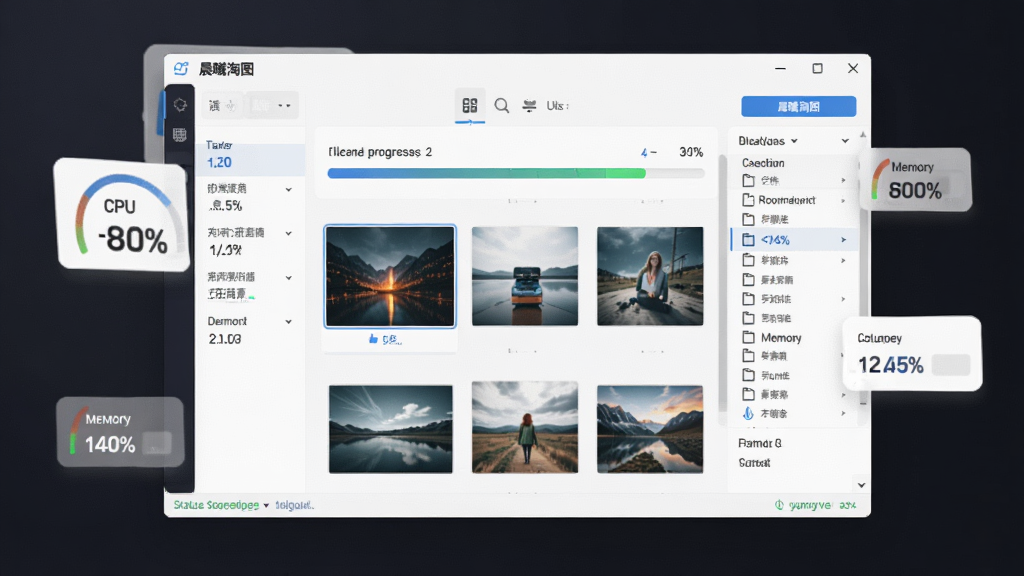Open the lake with cloud reflection thumbnail

[x=391, y=429]
